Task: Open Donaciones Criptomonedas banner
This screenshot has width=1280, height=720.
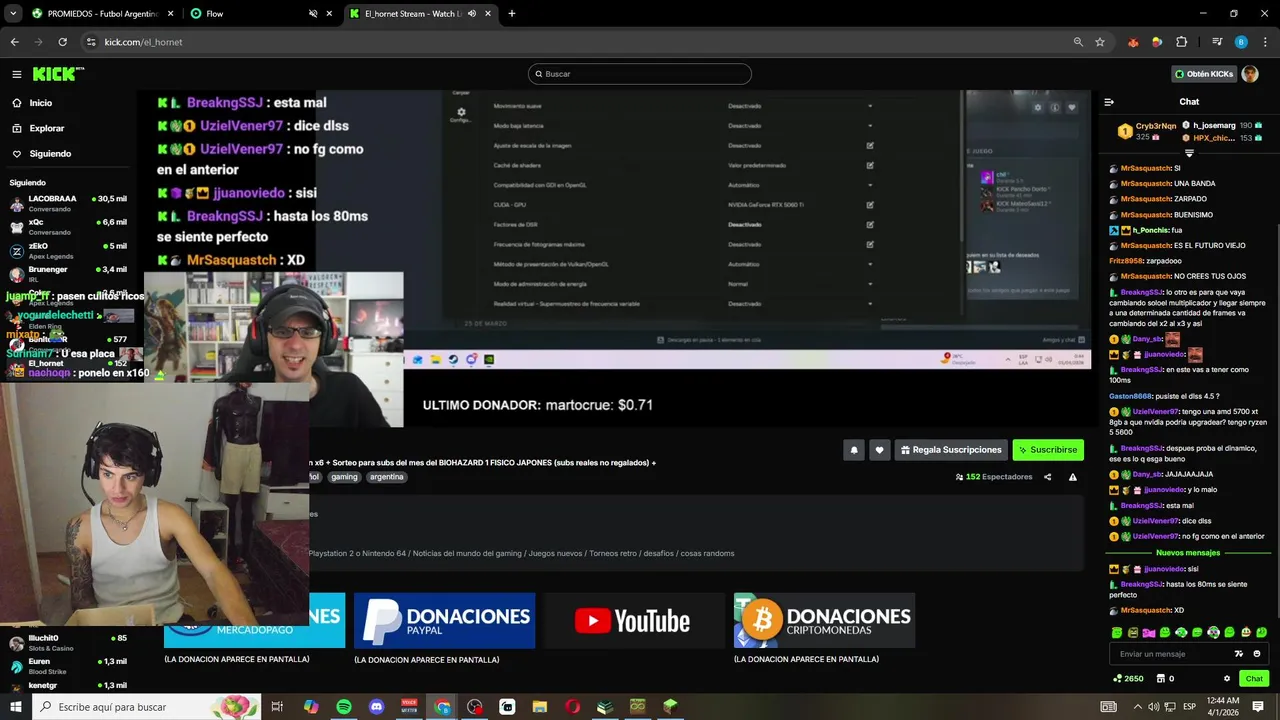Action: (x=824, y=621)
